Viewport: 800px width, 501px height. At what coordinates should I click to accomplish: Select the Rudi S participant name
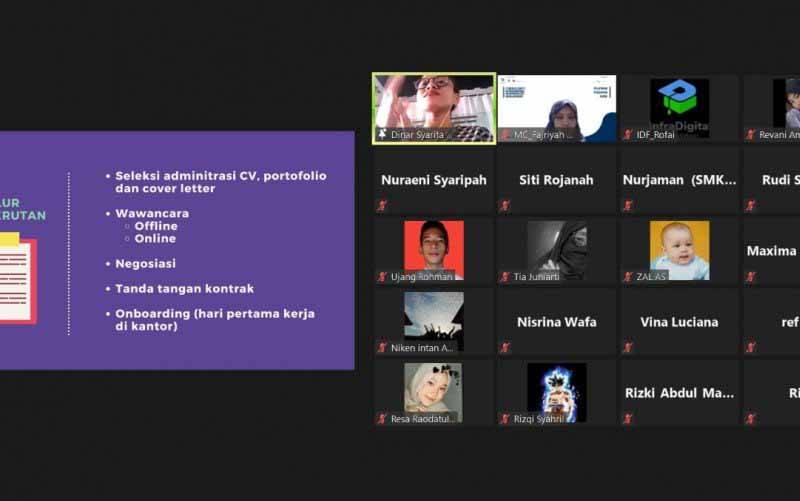pyautogui.click(x=781, y=180)
